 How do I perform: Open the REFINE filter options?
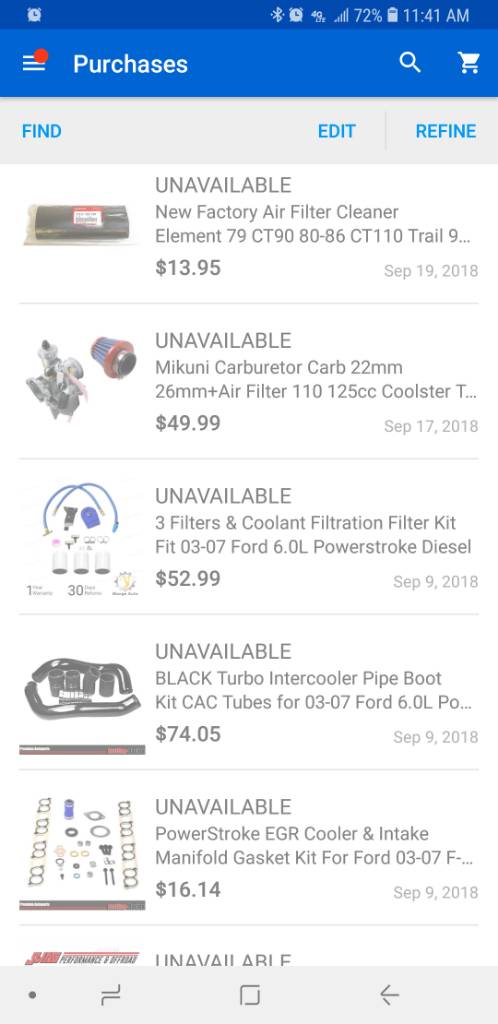(446, 131)
